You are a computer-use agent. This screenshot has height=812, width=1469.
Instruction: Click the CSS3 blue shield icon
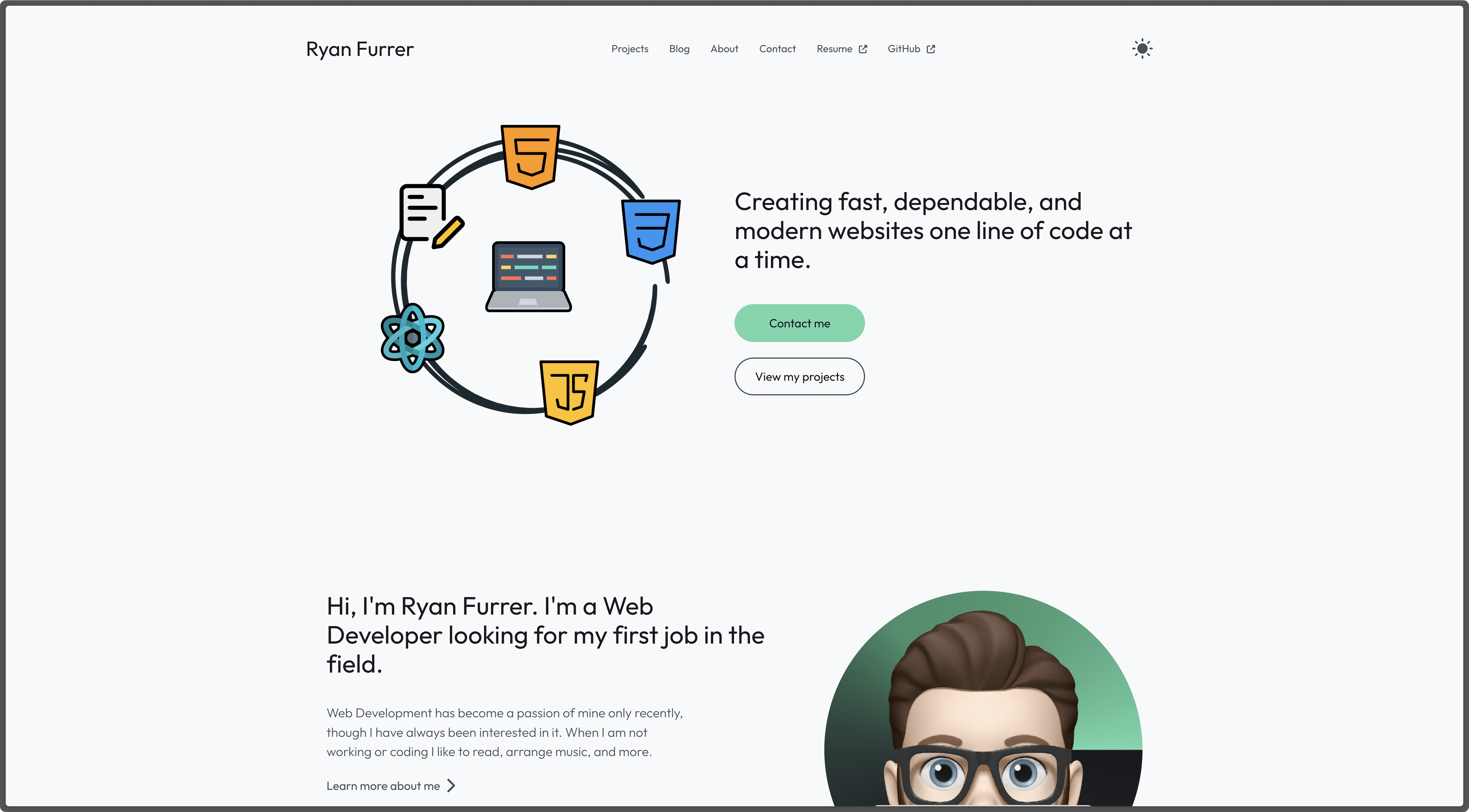[651, 230]
